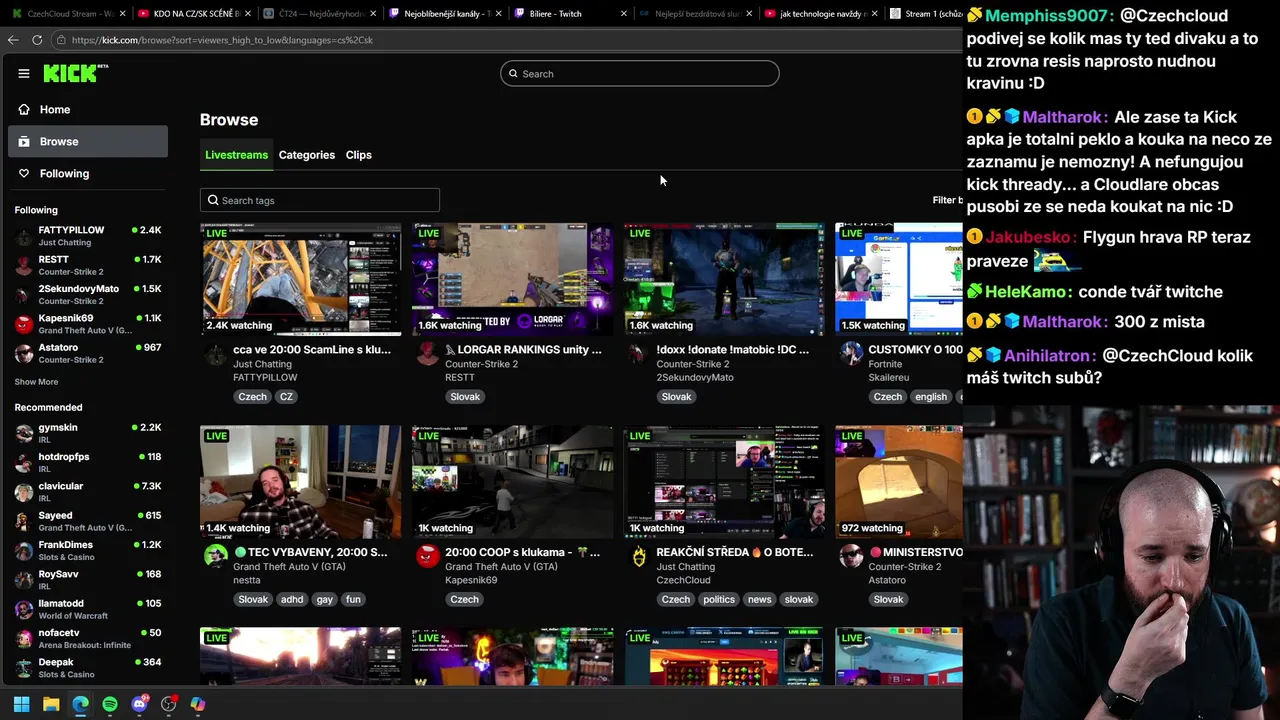Switch to 'jak technologie navždy' YouTube tab

[x=820, y=14]
